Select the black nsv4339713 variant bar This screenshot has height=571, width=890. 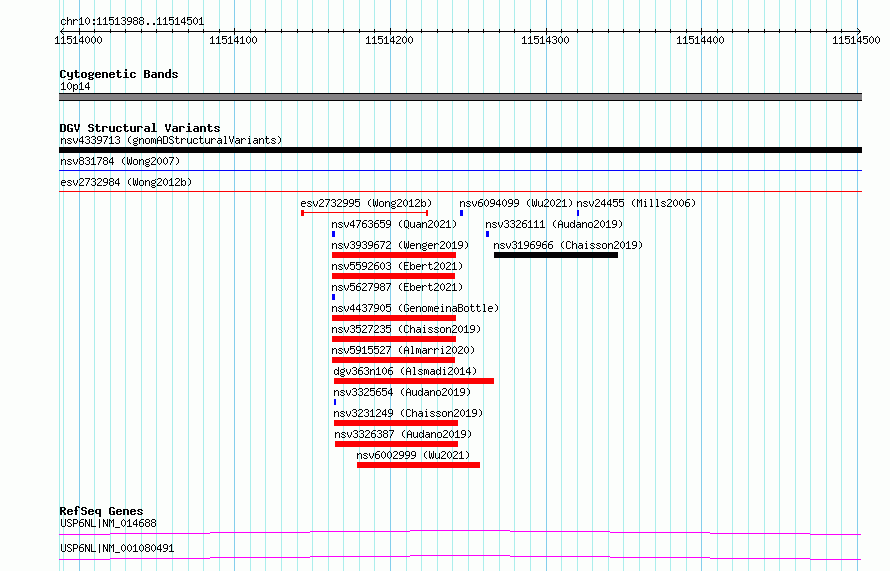[x=460, y=150]
